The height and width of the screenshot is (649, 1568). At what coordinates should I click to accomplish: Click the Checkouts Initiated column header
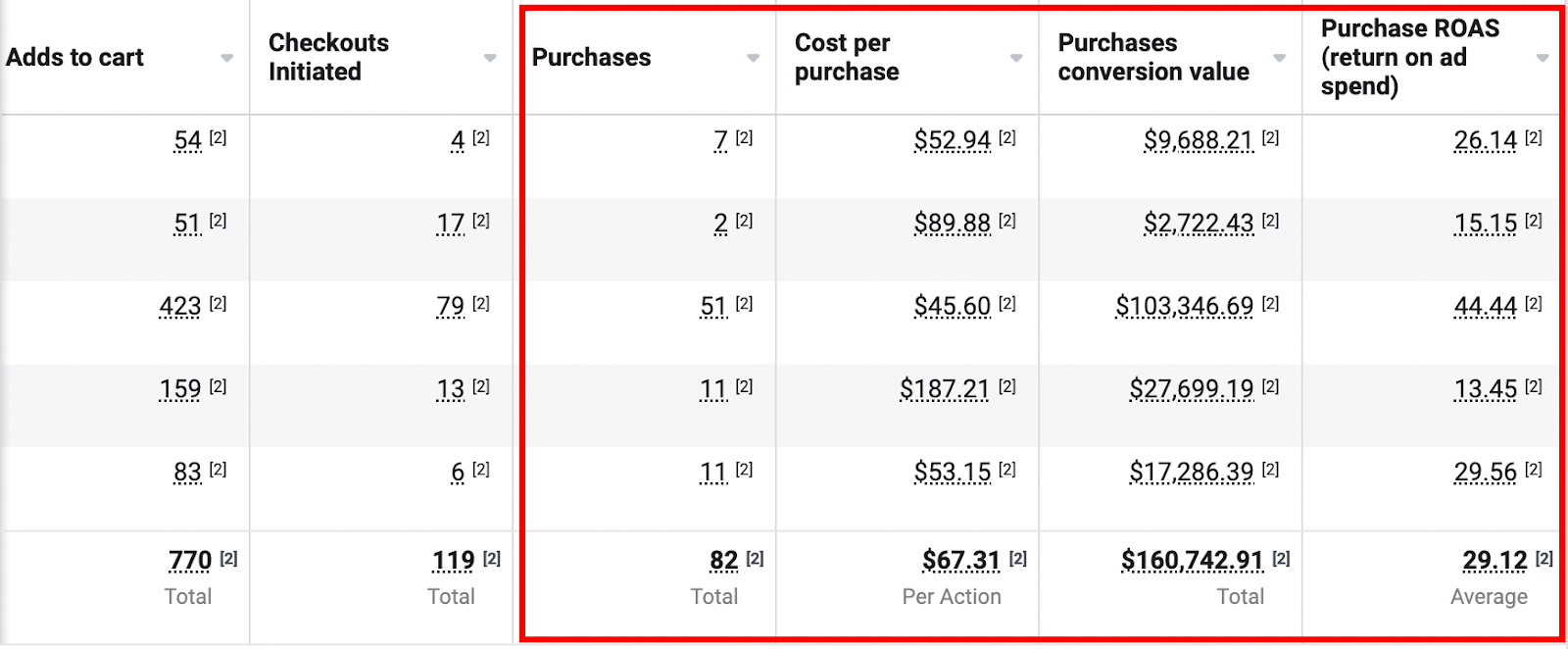tap(328, 58)
